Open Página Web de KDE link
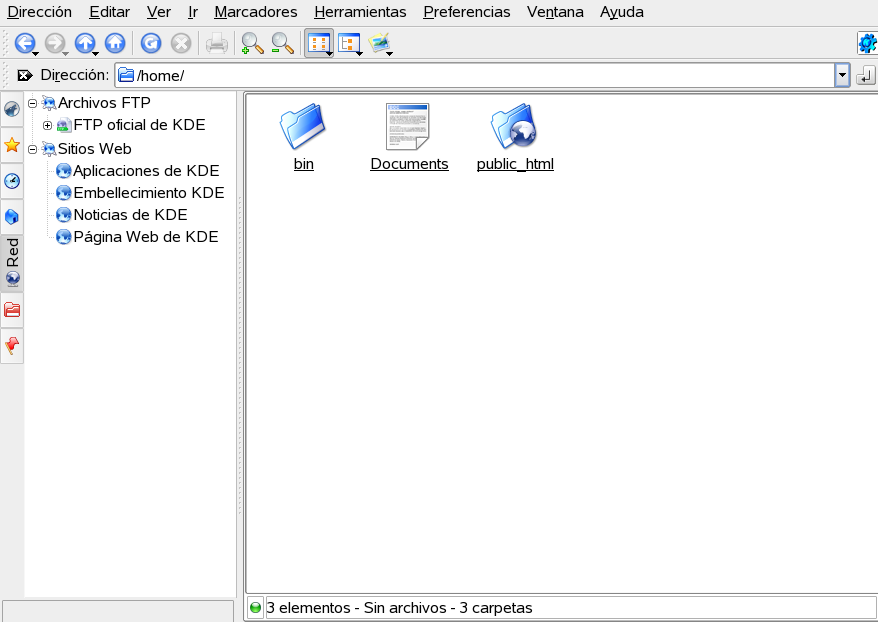Viewport: 878px width, 622px height. (x=146, y=237)
